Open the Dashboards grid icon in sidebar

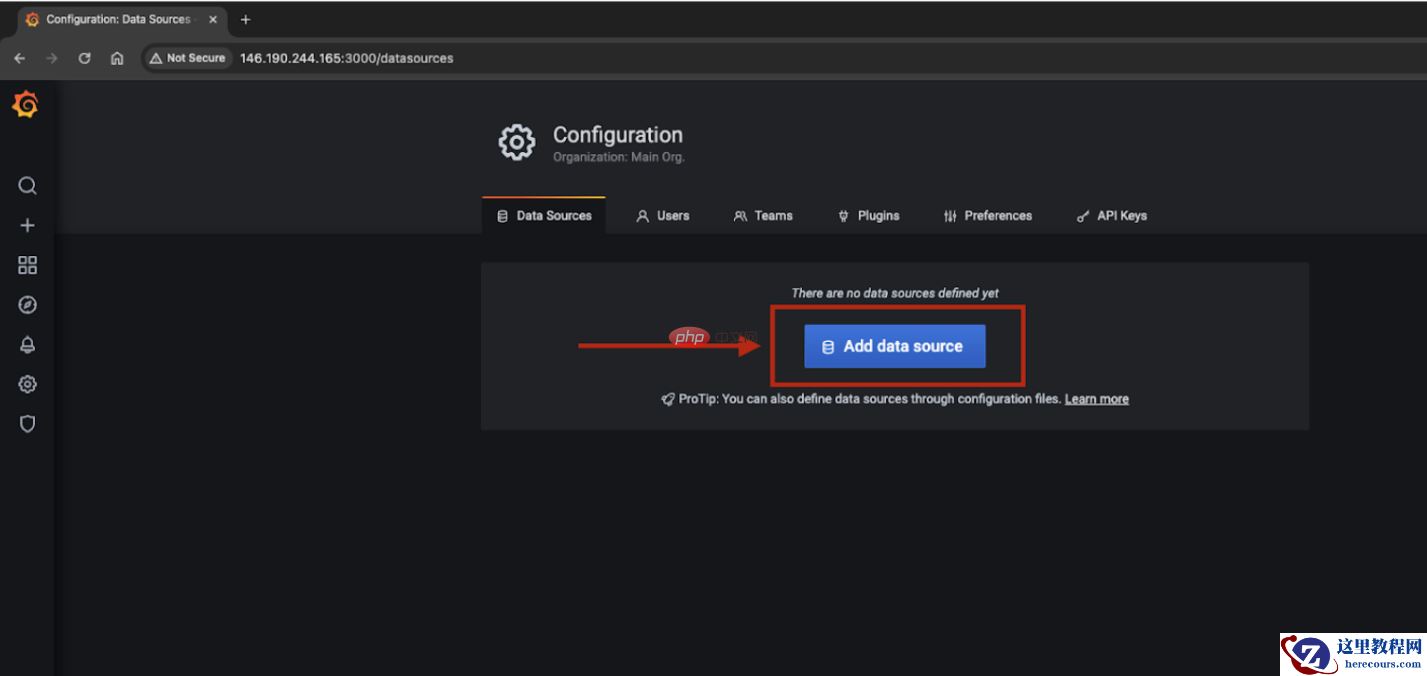pos(28,265)
